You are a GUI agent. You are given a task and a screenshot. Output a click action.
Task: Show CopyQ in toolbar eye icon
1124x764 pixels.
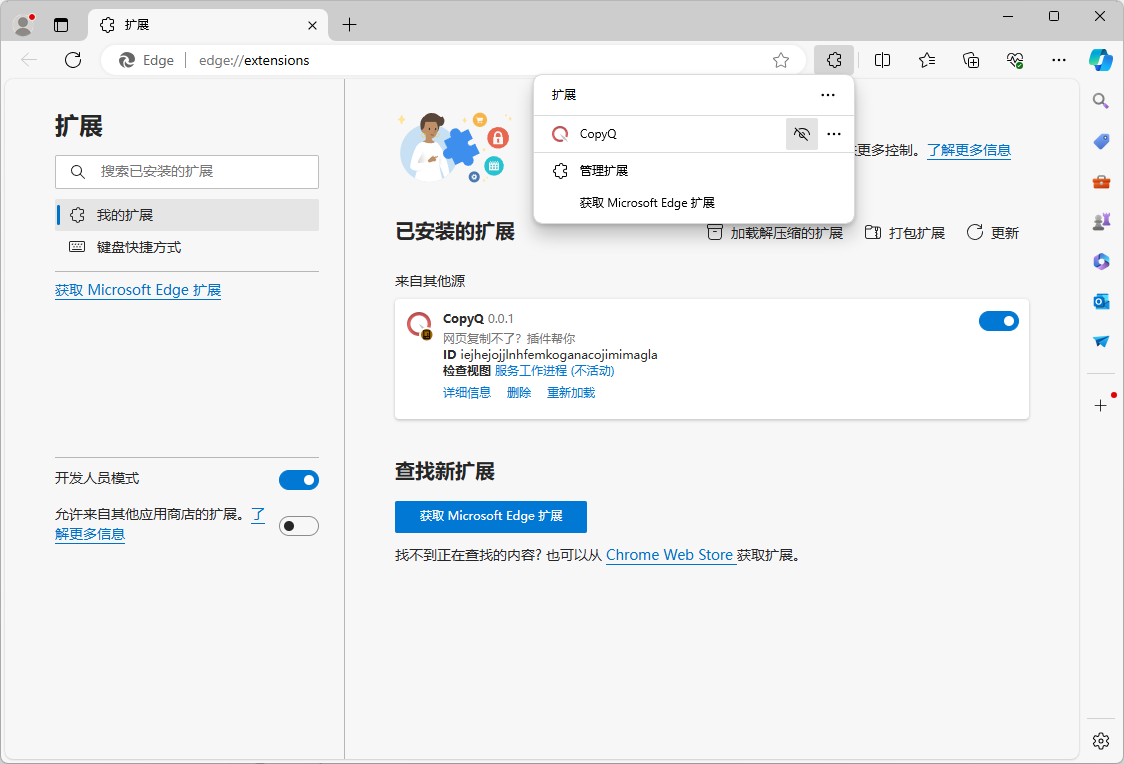(801, 134)
